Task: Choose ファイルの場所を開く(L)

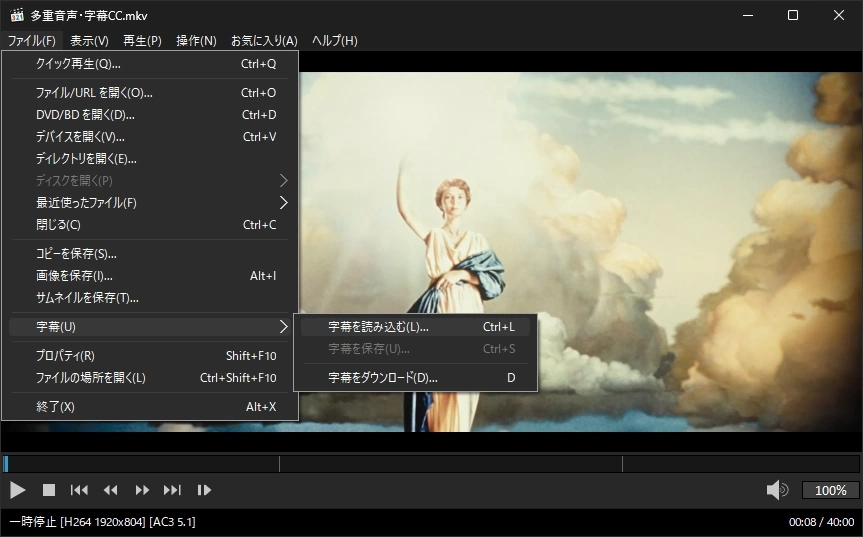Action: 150,378
